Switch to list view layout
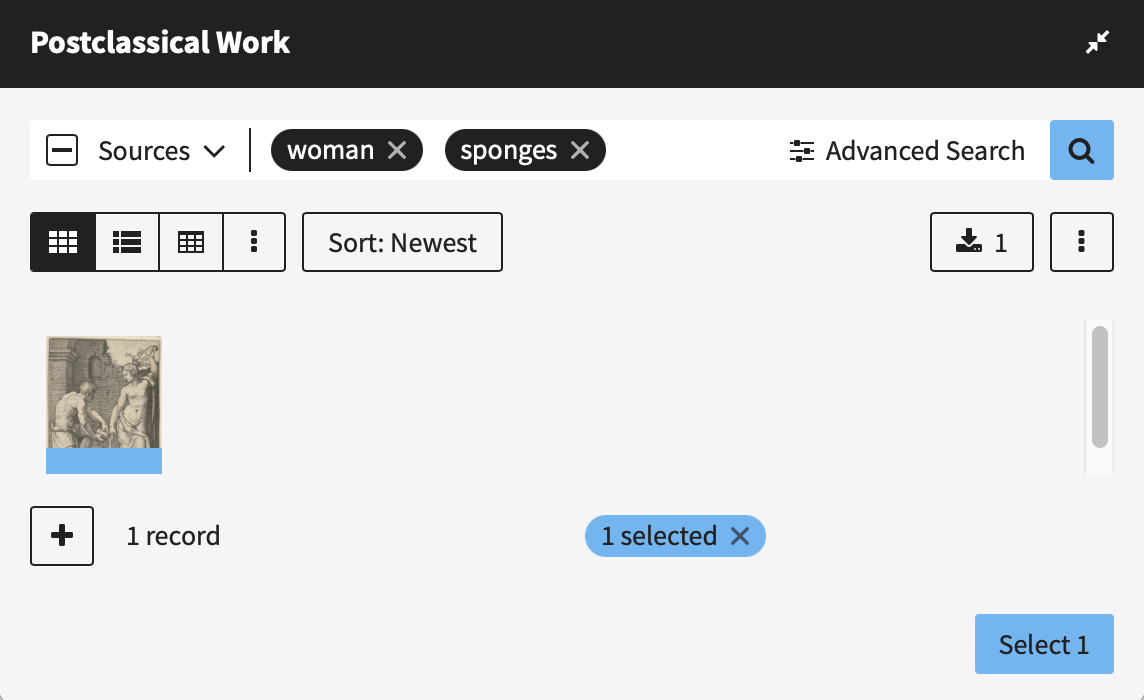Image resolution: width=1144 pixels, height=700 pixels. pos(127,242)
